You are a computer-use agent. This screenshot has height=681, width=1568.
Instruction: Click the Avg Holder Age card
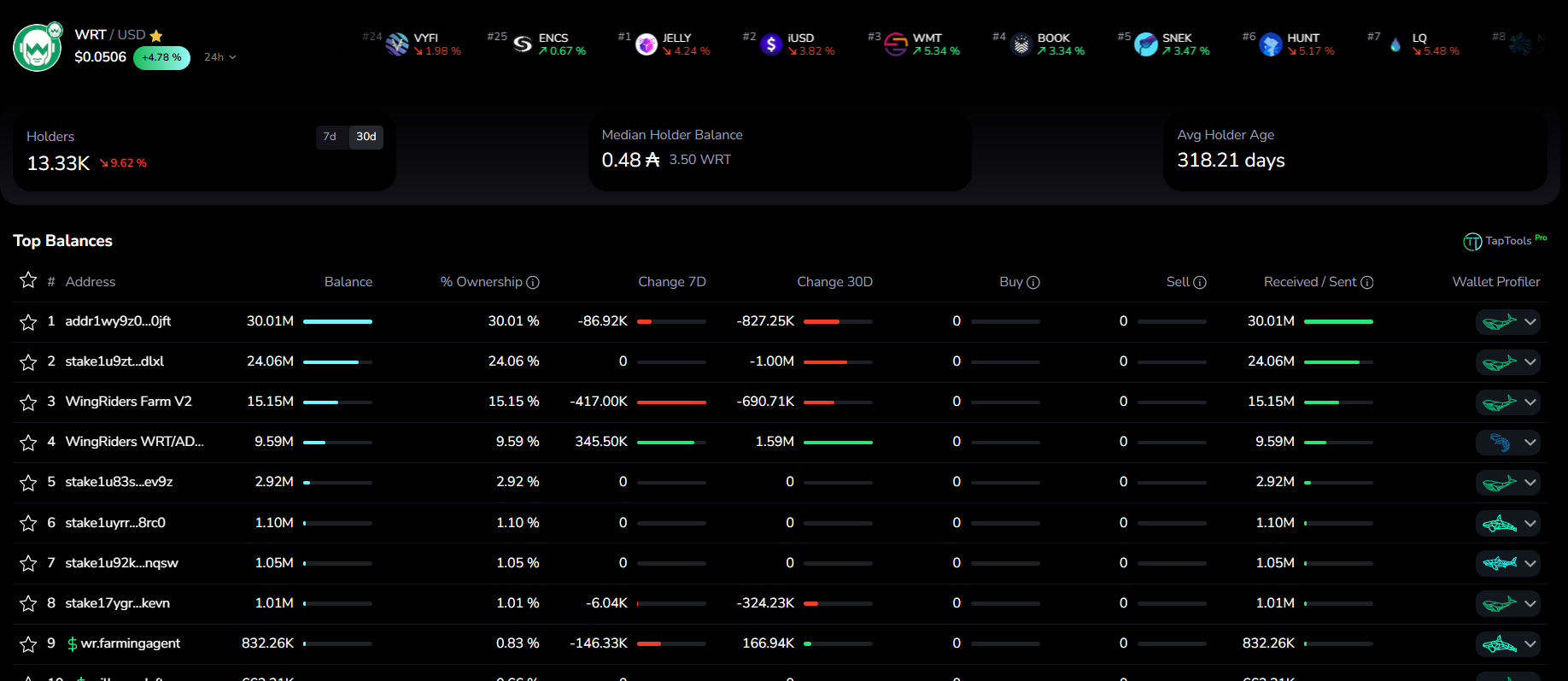[x=1354, y=152]
